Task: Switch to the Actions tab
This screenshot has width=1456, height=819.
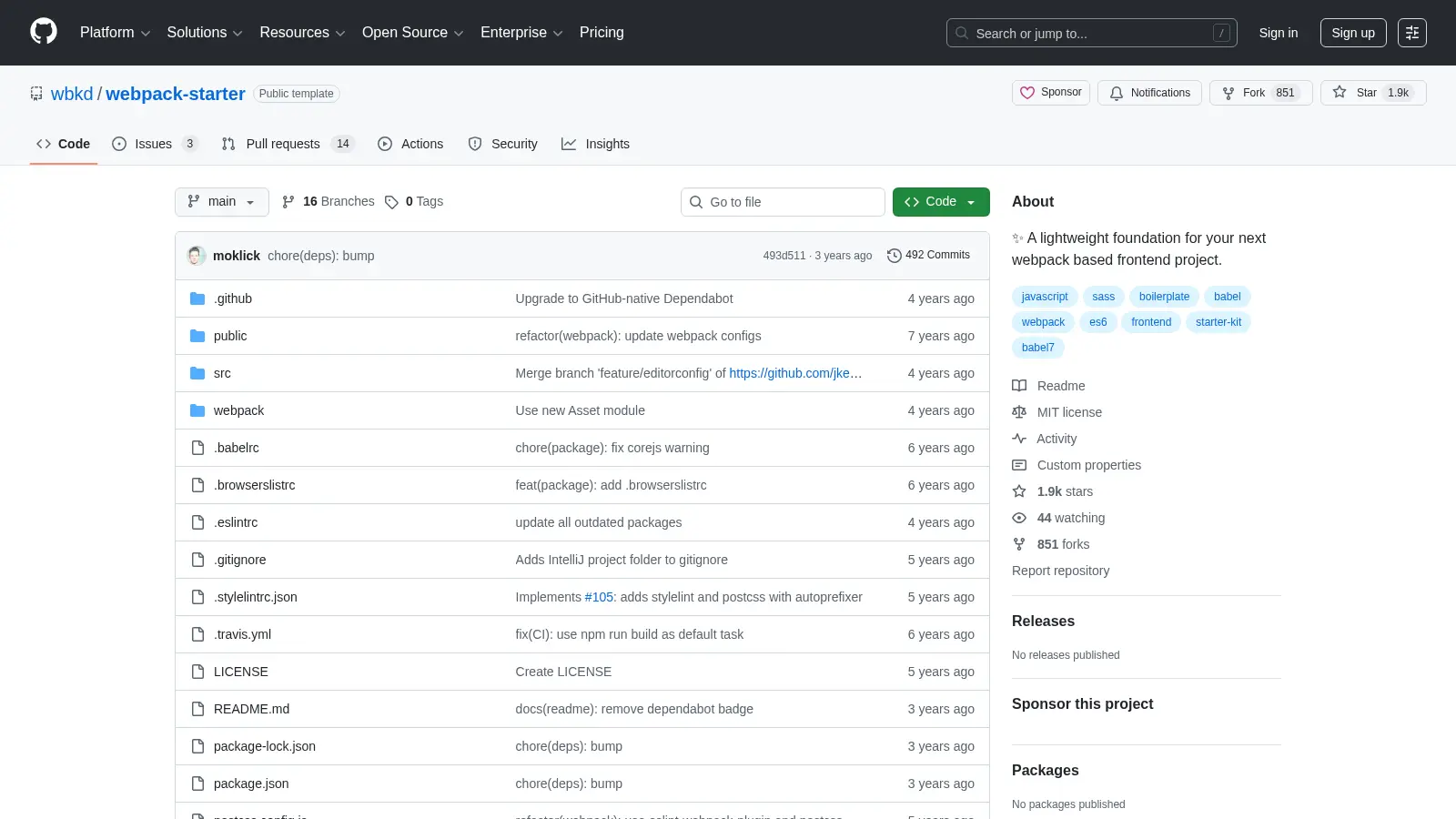Action: tap(410, 144)
